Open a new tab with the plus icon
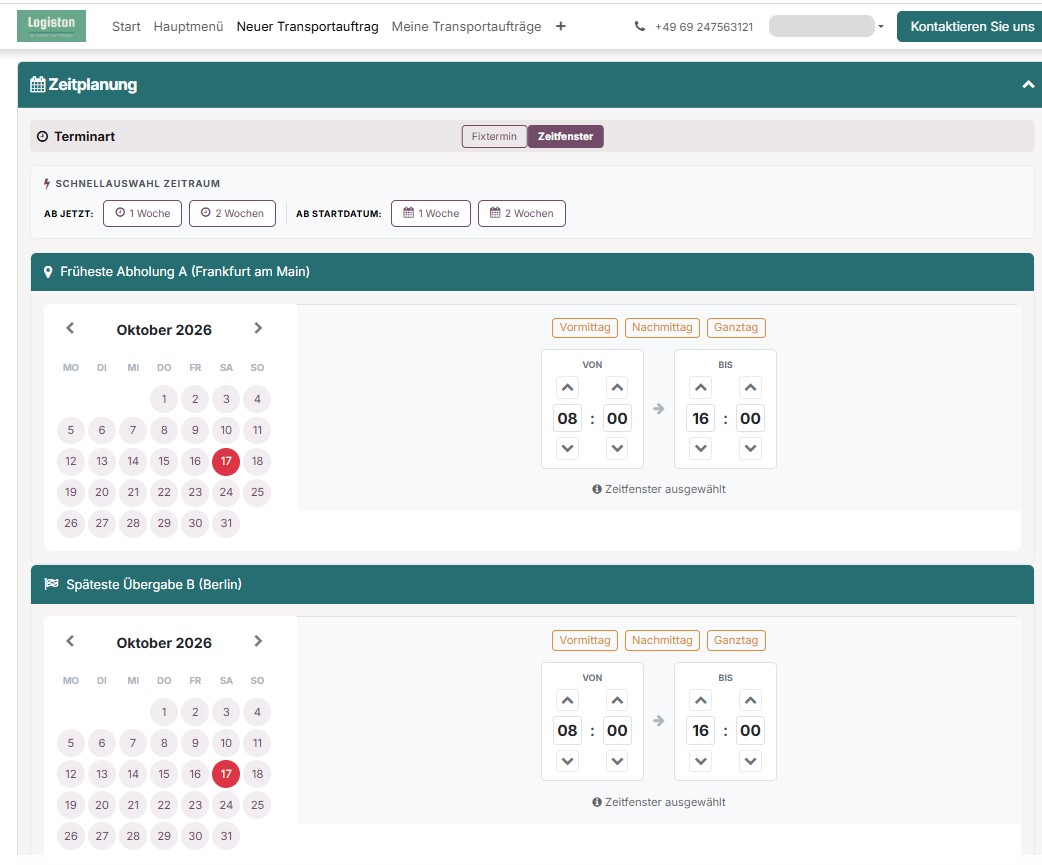 (x=561, y=26)
